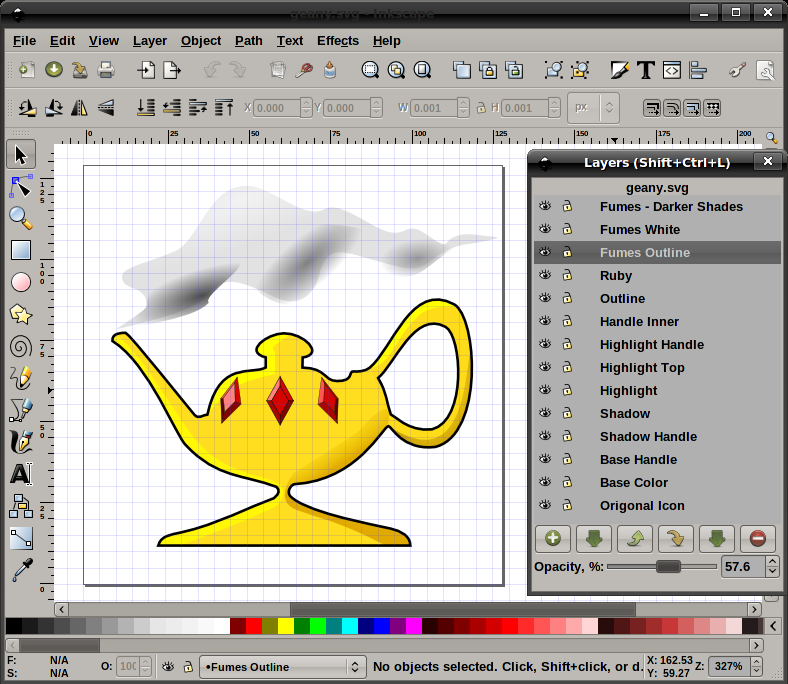Click the layer opacity slider

coord(662,566)
